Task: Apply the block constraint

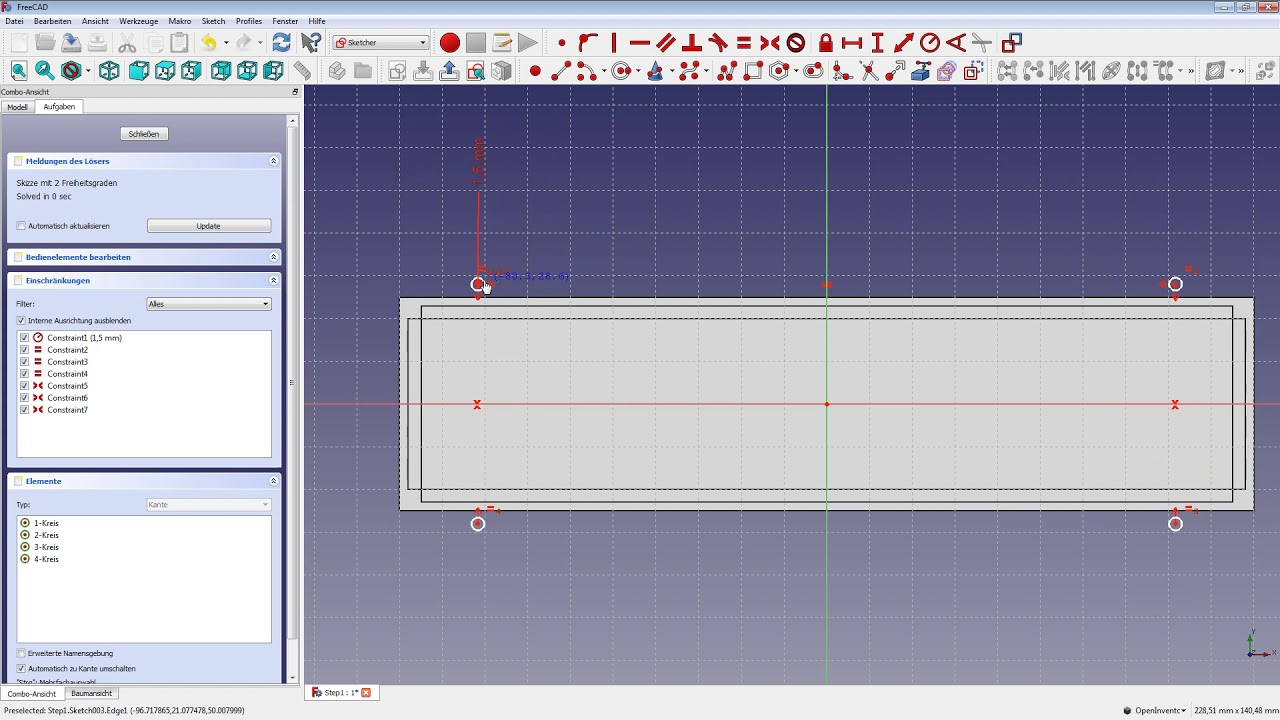Action: tap(796, 43)
